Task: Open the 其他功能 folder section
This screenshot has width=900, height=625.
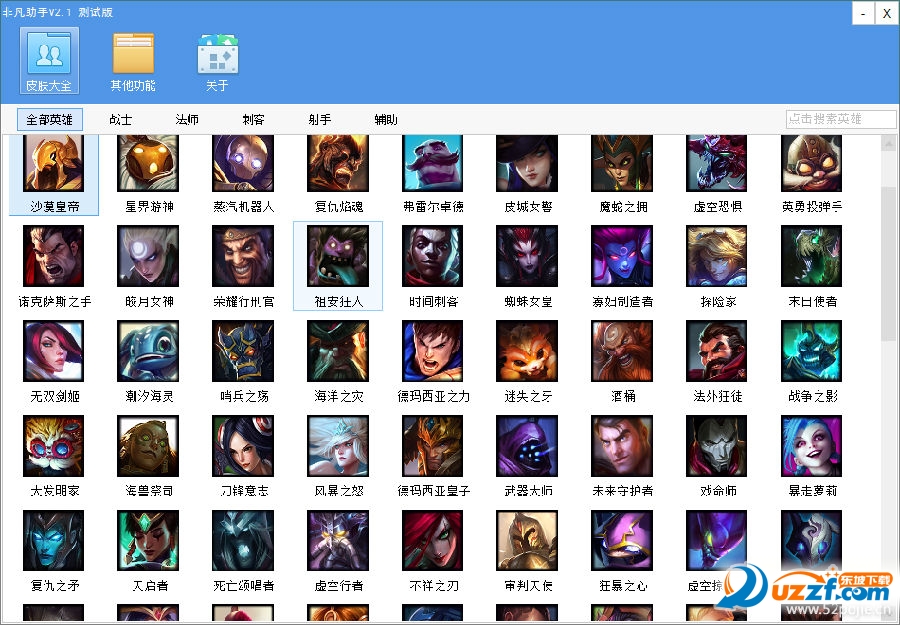Action: coord(133,60)
